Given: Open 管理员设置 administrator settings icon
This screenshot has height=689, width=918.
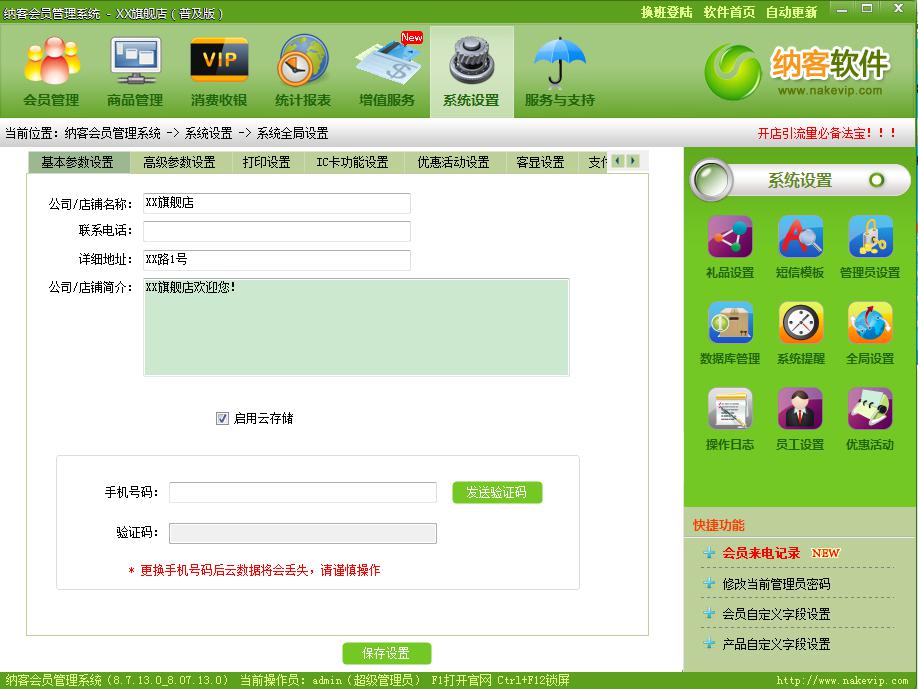Looking at the screenshot, I should [x=869, y=238].
